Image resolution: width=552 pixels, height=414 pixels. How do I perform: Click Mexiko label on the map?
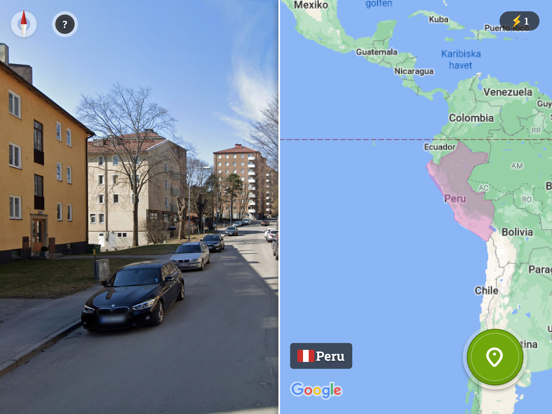coord(311,5)
